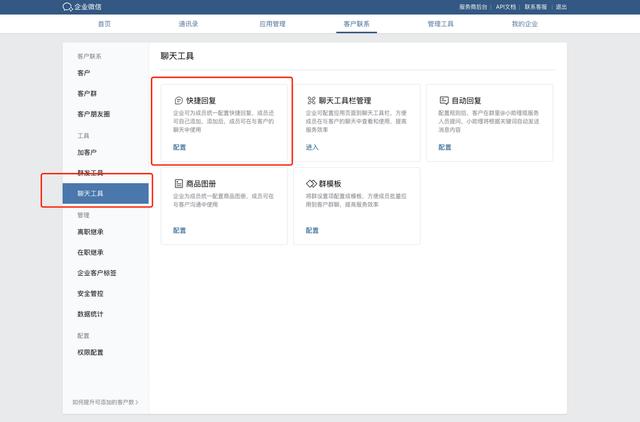The image size is (640, 422).
Task: Go to the 管理工具 tab
Action: (x=440, y=24)
